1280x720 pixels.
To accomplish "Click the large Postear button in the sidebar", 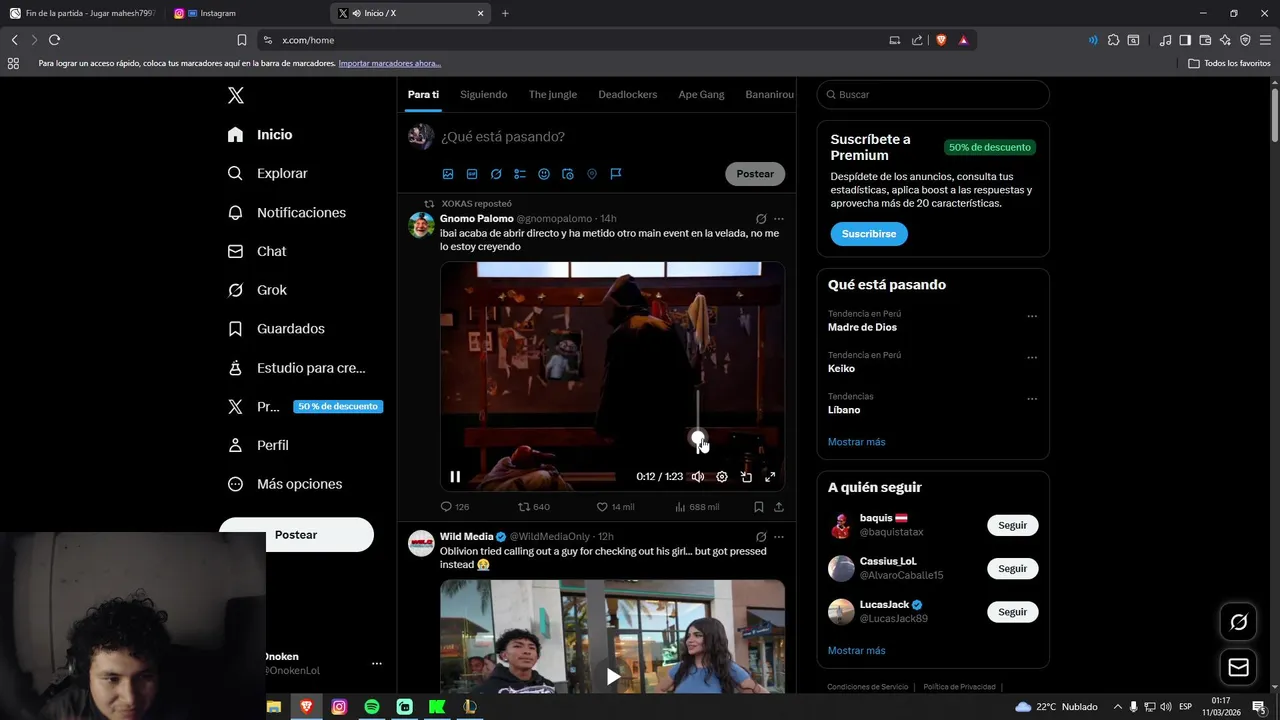I will 296,535.
